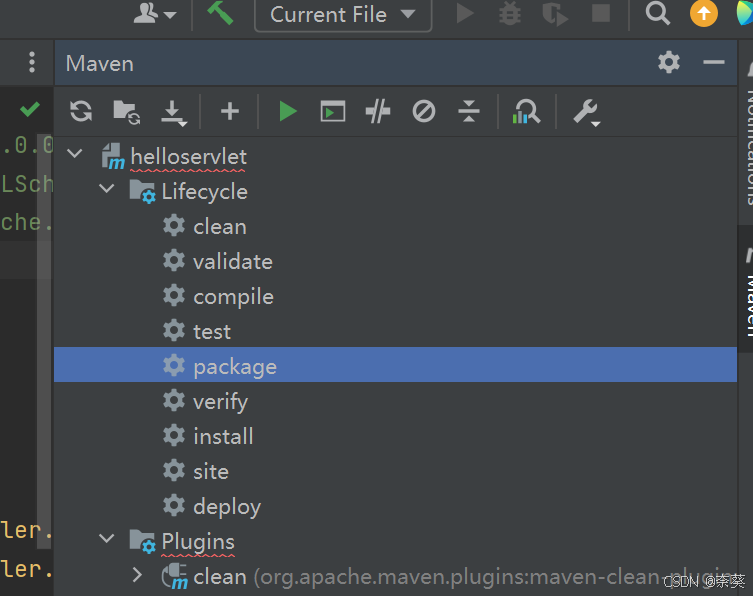
Task: Collapse the helloservlet project node
Action: coord(75,154)
